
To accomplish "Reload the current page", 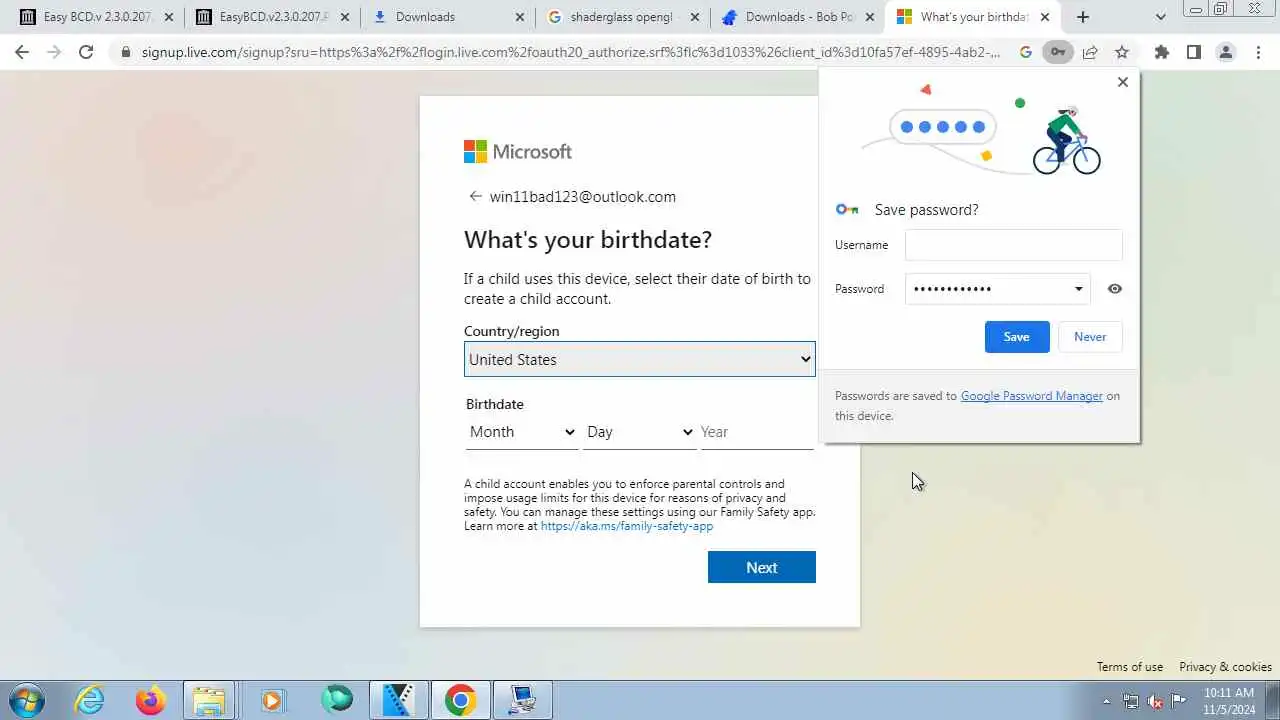I will point(86,52).
